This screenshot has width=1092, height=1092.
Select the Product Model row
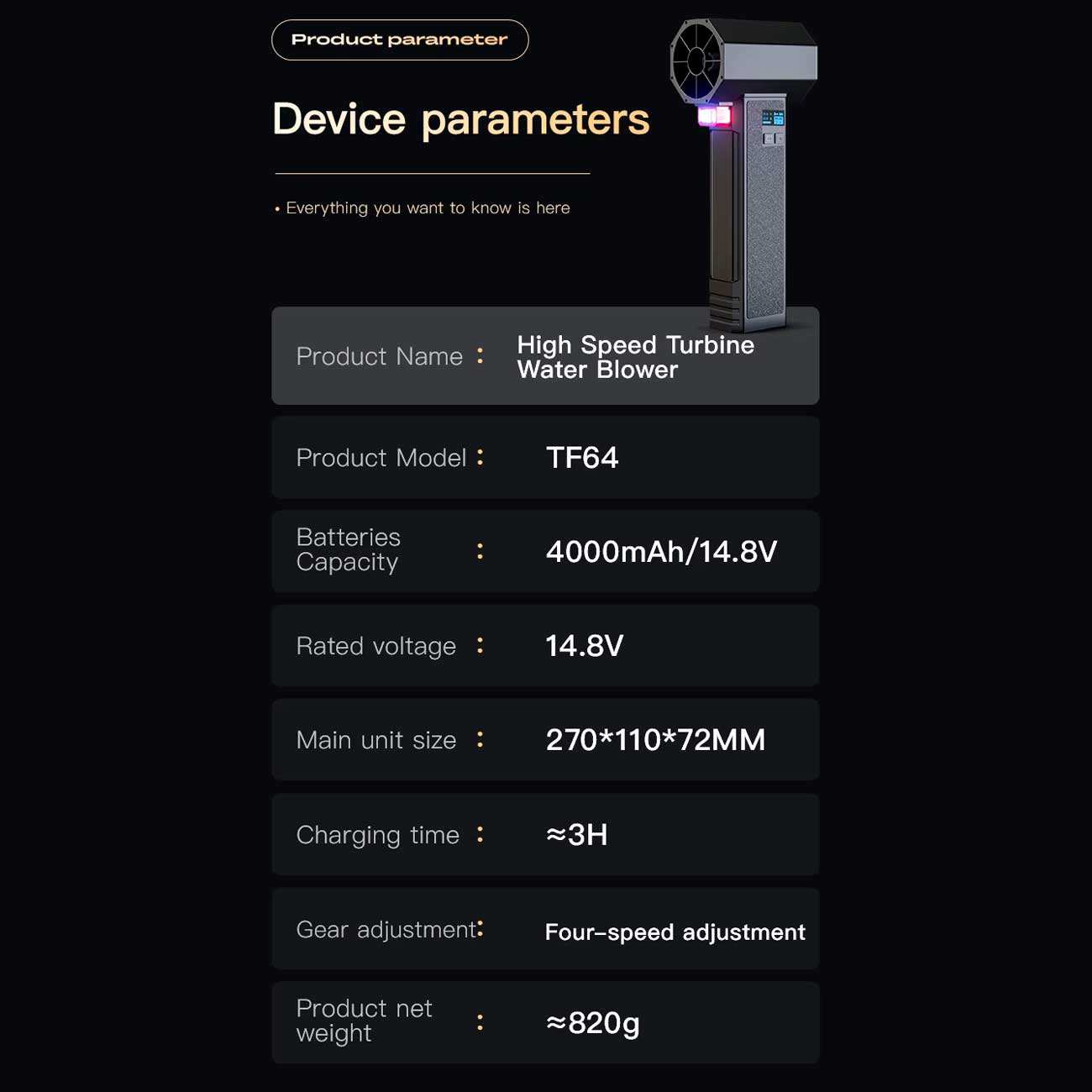[545, 458]
